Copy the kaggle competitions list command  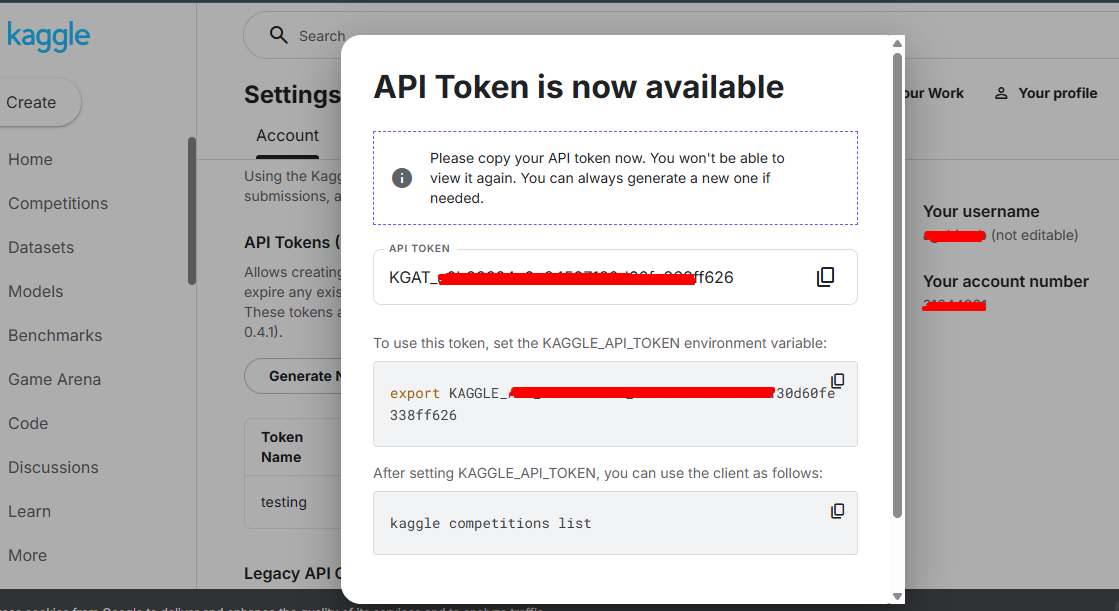coord(838,511)
